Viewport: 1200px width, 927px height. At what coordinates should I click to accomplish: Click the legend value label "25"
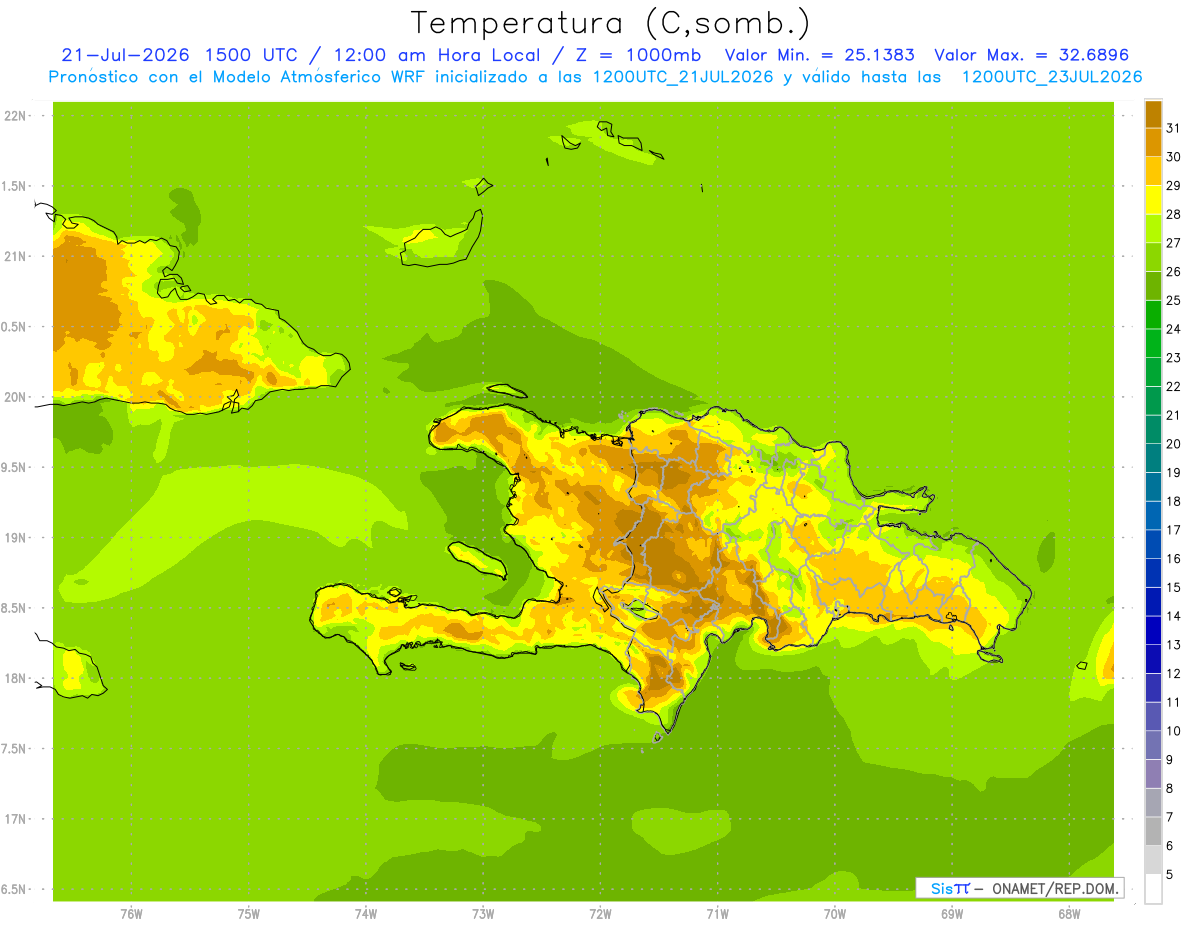click(x=1173, y=300)
